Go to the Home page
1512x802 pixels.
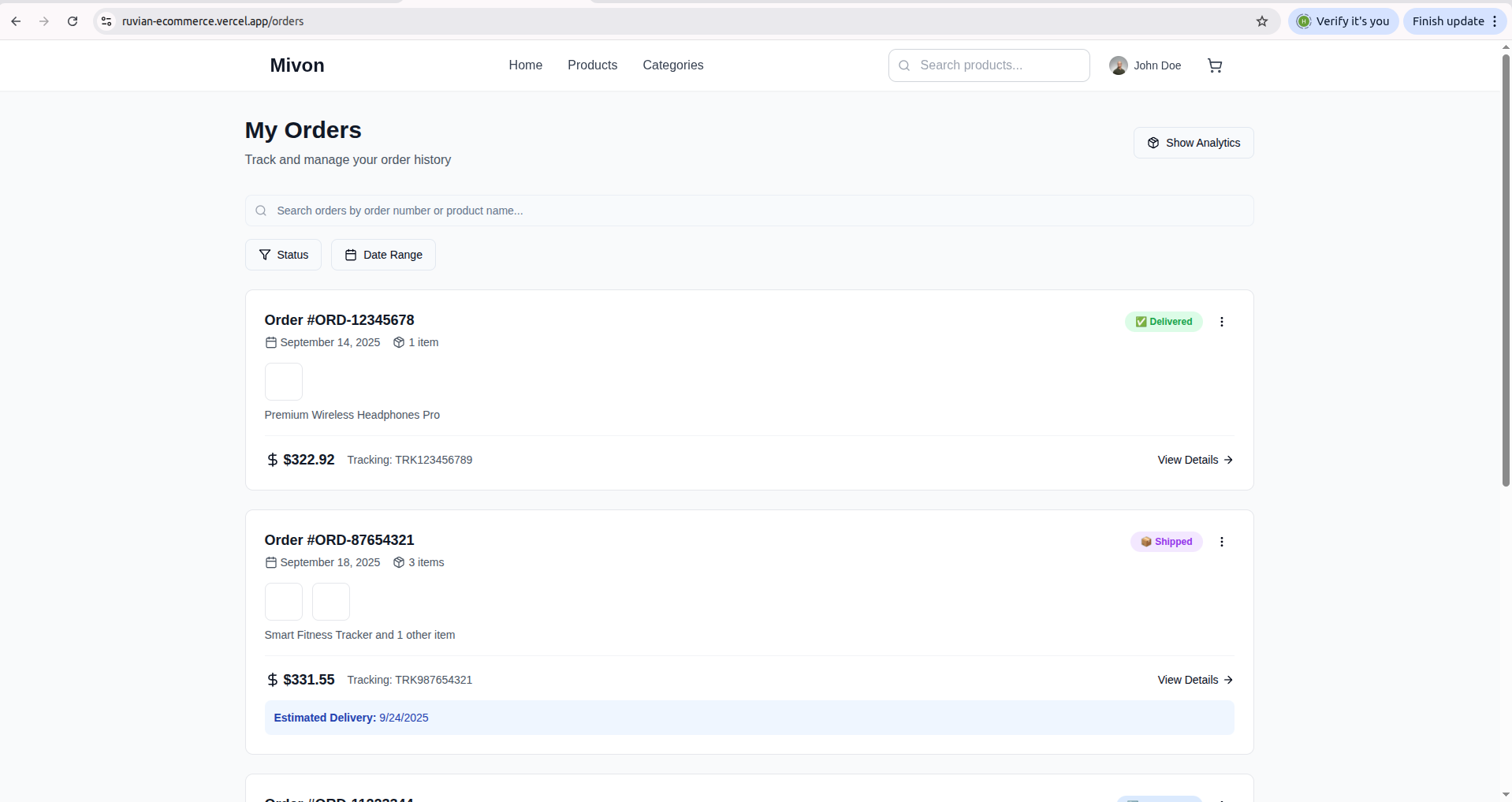point(525,65)
